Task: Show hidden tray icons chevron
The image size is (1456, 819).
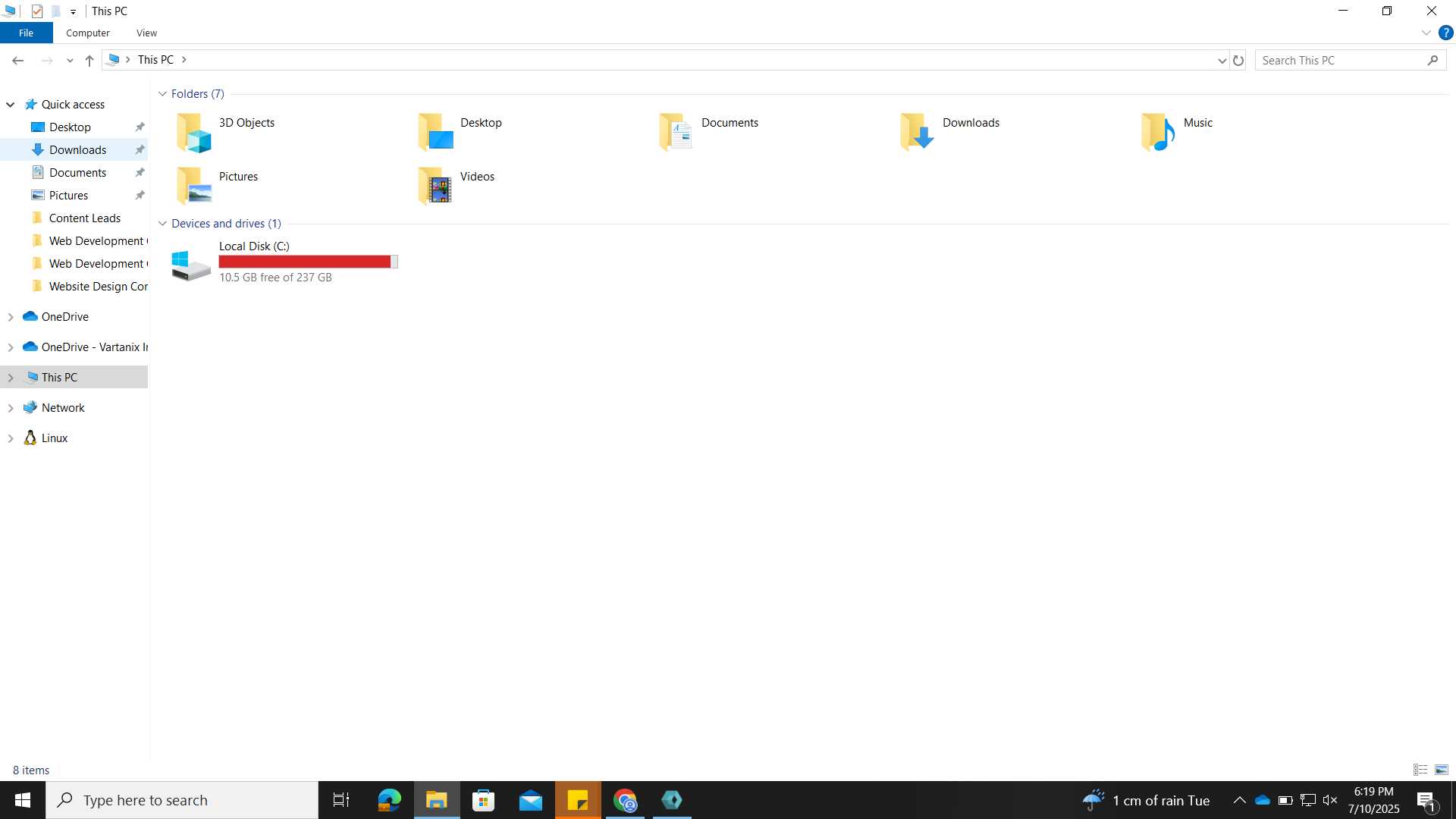Action: (x=1239, y=800)
